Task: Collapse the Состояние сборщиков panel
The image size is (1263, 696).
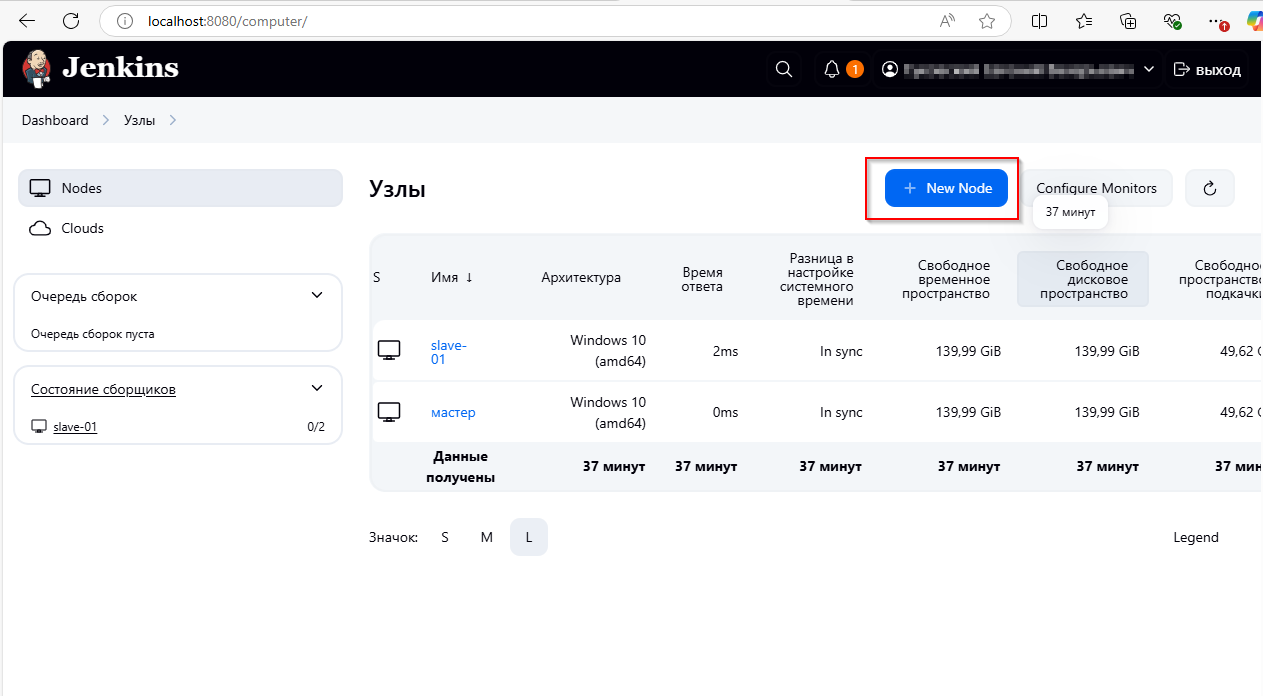Action: [x=317, y=389]
